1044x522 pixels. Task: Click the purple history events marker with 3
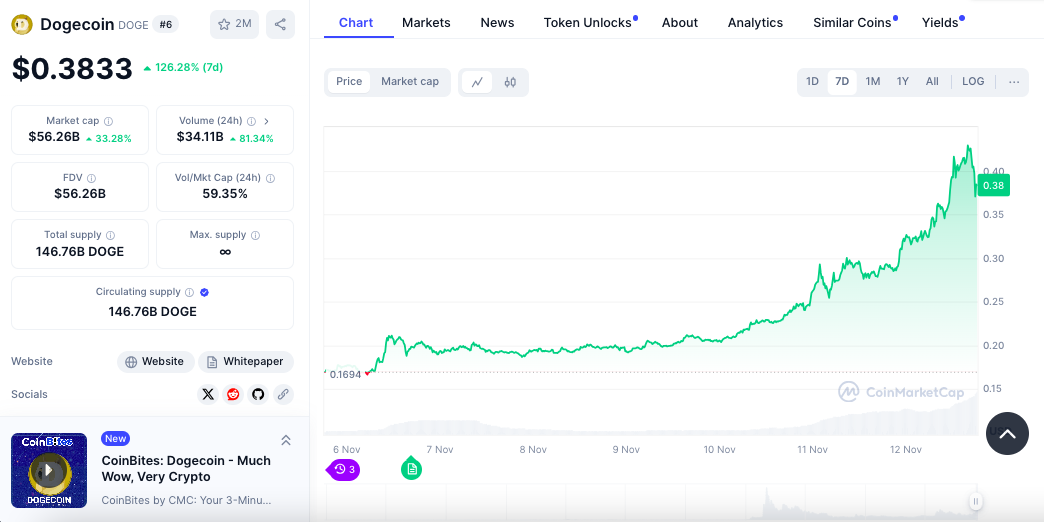pos(344,469)
